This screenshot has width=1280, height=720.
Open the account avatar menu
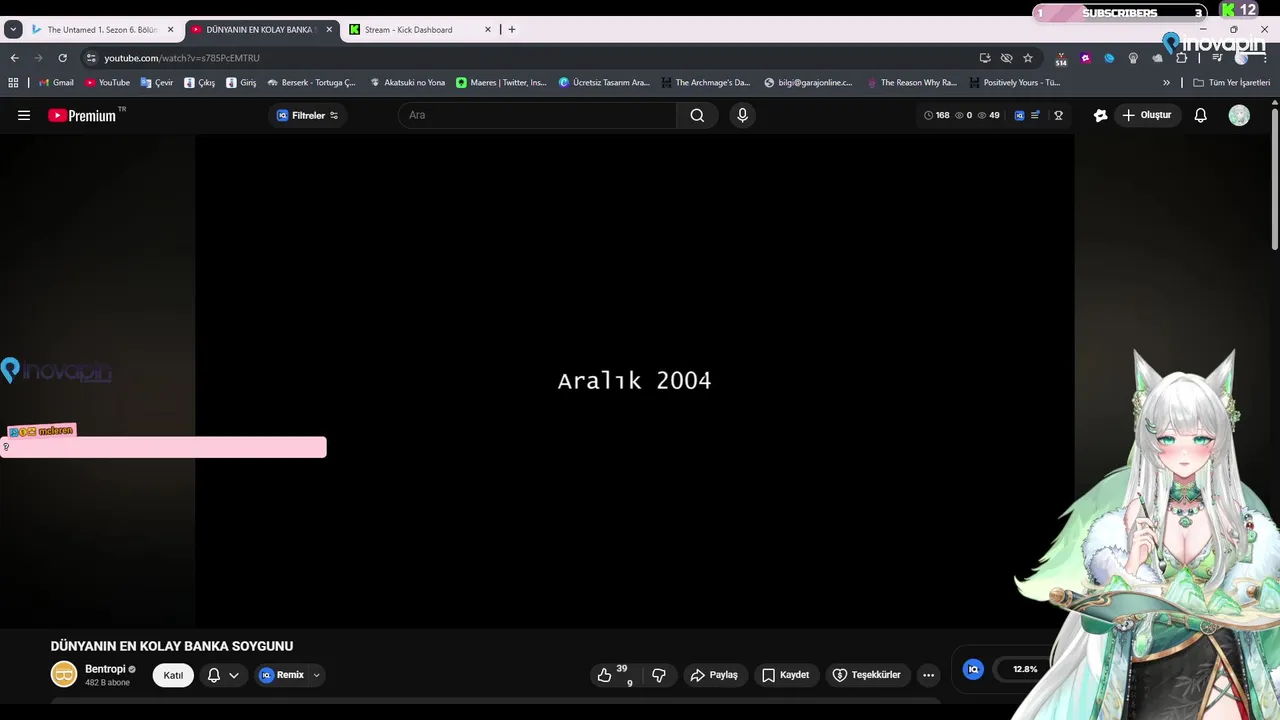[x=1239, y=115]
